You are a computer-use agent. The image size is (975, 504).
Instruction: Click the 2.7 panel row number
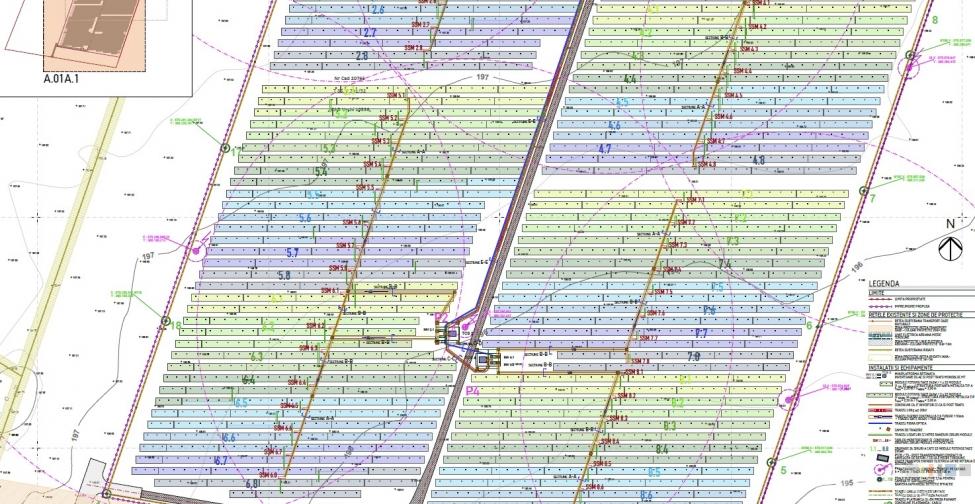pos(369,33)
